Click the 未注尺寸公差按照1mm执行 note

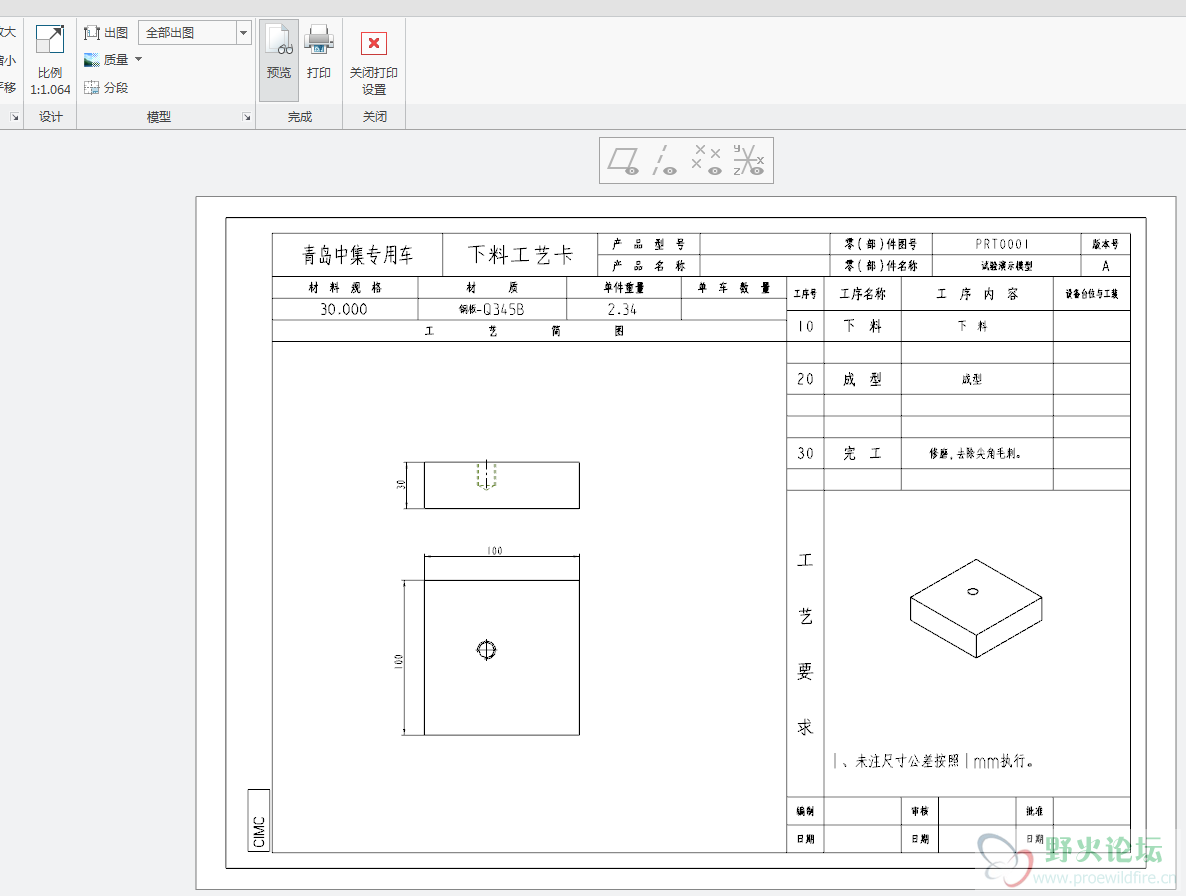tap(933, 761)
